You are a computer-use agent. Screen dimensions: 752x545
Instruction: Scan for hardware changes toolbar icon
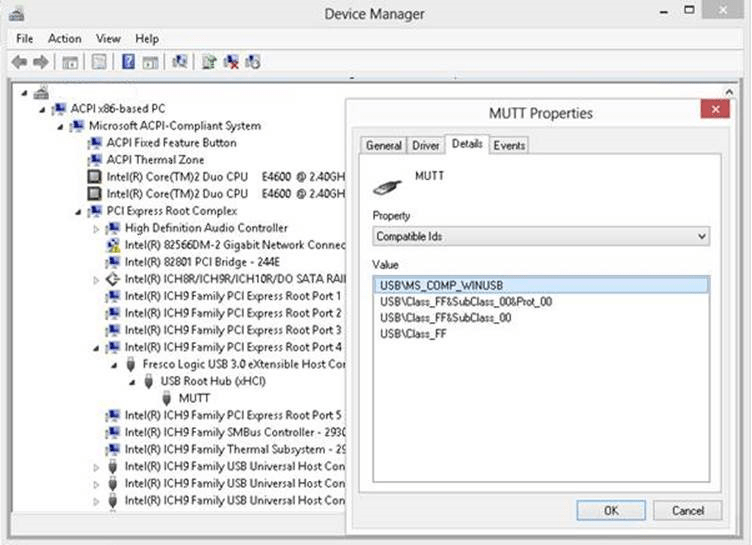tap(180, 61)
